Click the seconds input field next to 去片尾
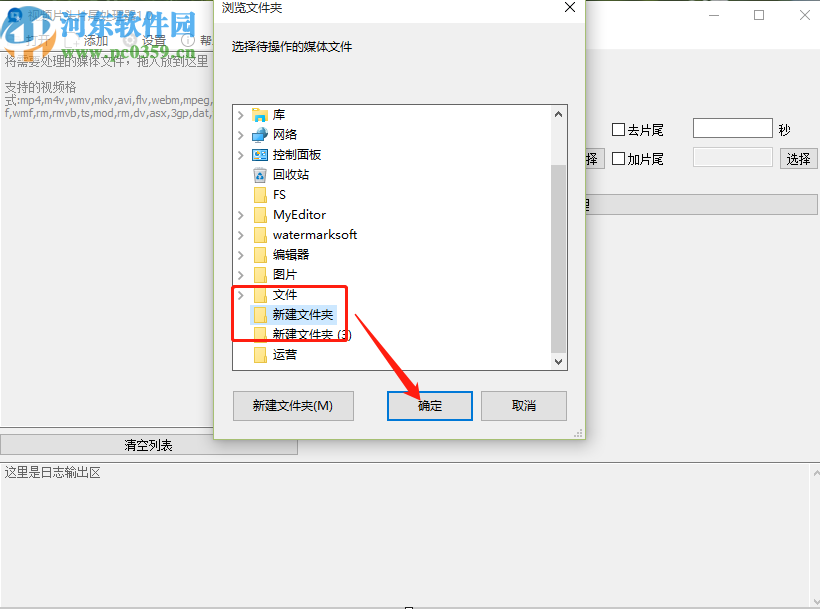 pyautogui.click(x=733, y=128)
